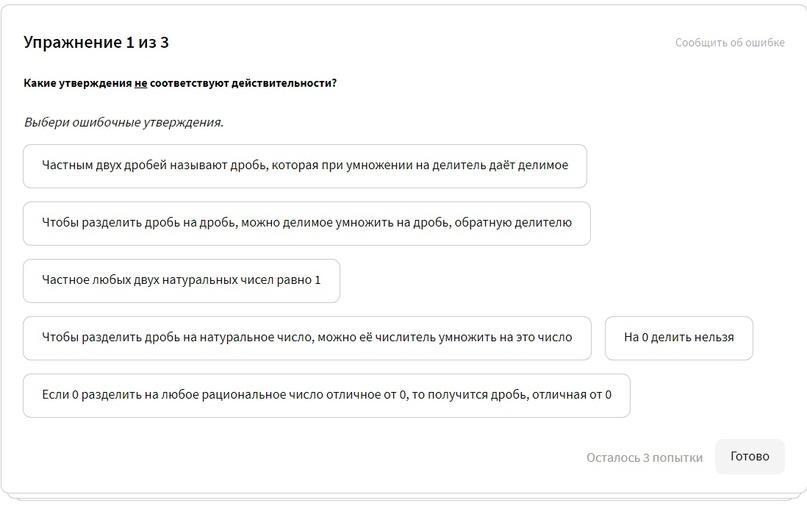807x506 pixels.
Task: Click the "Упражнение 1 из 3" heading
Action: pos(96,42)
